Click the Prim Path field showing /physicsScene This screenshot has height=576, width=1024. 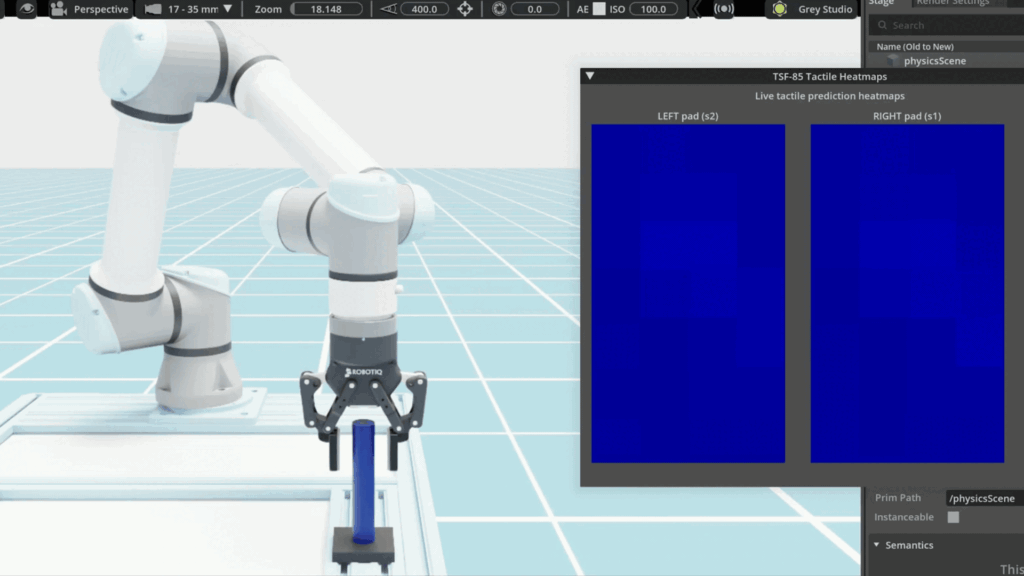pos(985,498)
